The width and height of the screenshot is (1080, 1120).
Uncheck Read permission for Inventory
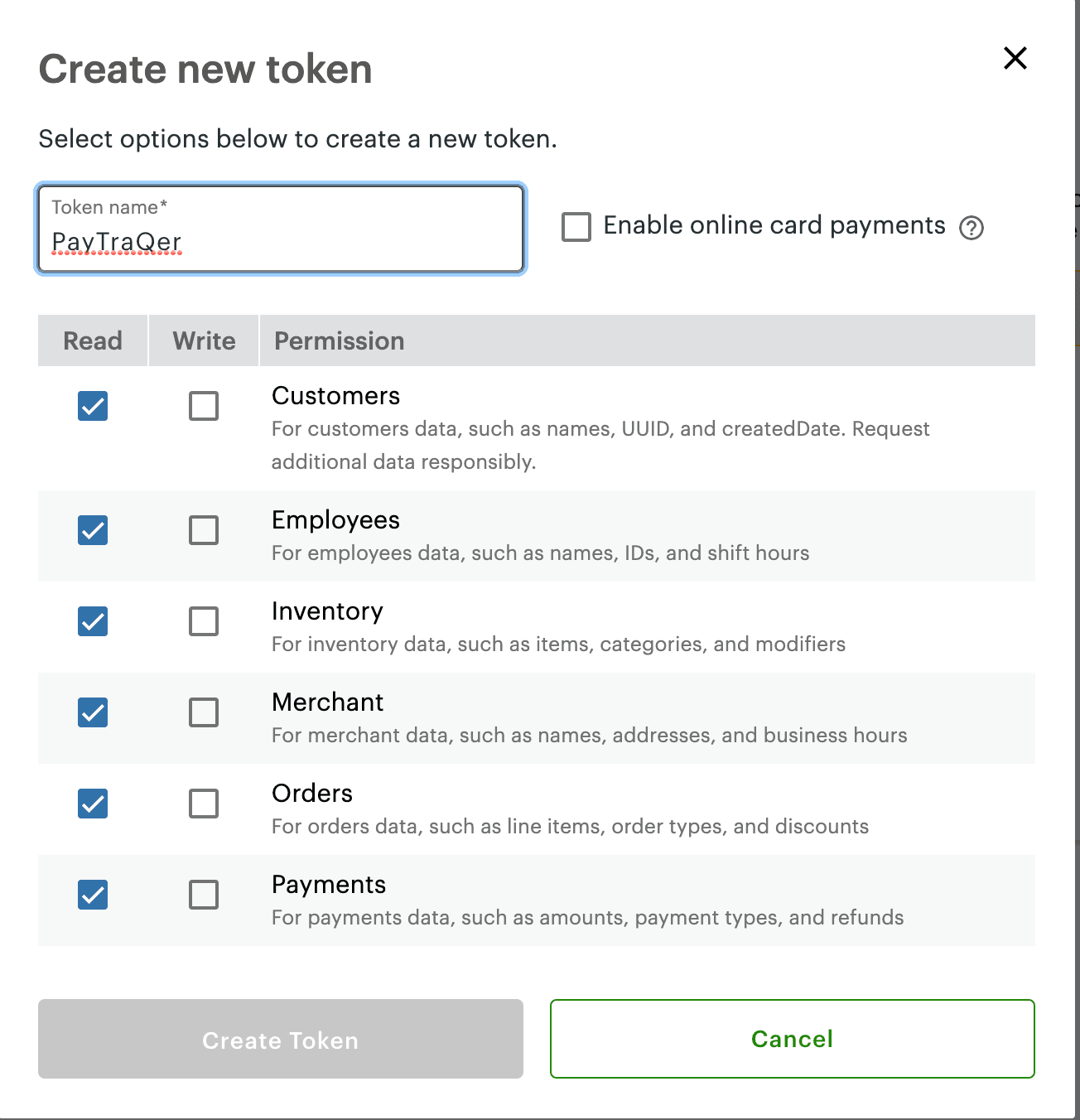(92, 621)
